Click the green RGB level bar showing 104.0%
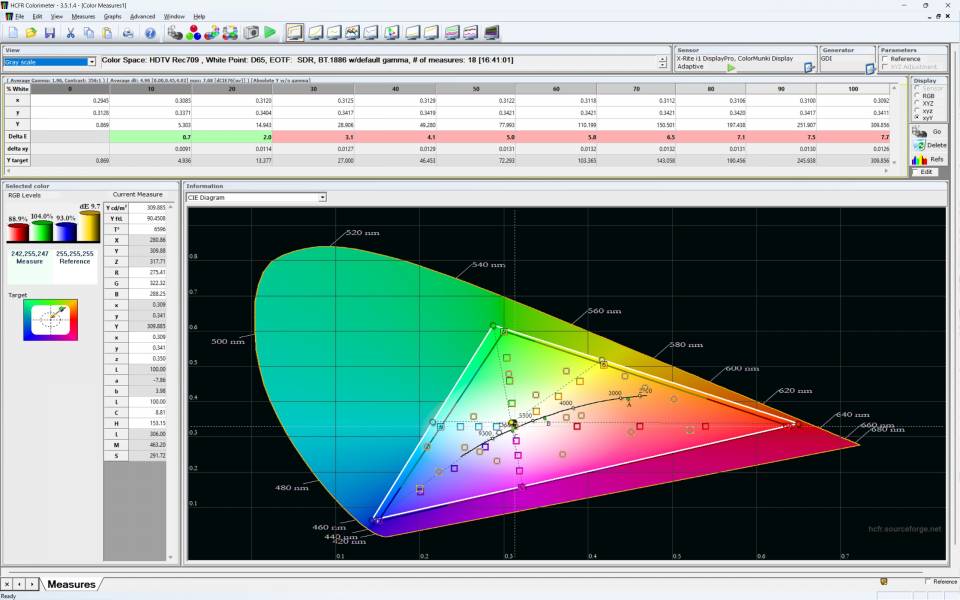The image size is (960, 600). 42,230
